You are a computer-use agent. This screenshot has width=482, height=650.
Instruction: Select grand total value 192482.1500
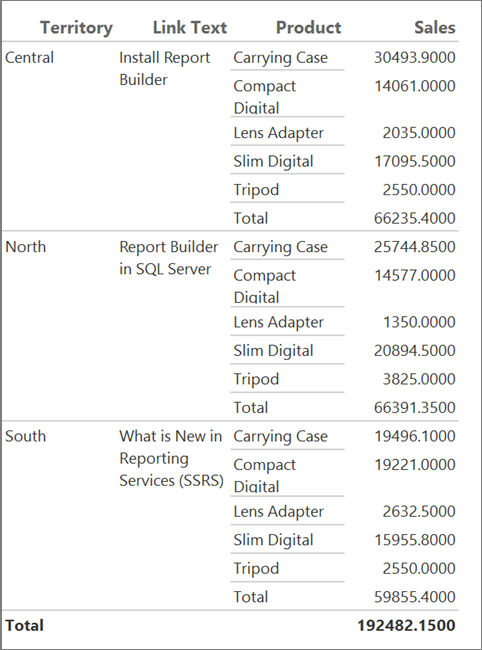coord(407,626)
